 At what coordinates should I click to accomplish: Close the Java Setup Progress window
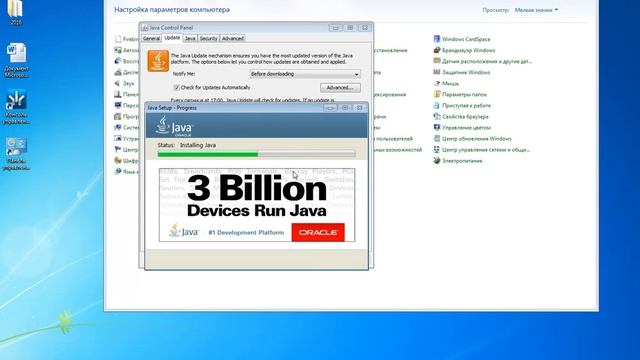[360, 108]
